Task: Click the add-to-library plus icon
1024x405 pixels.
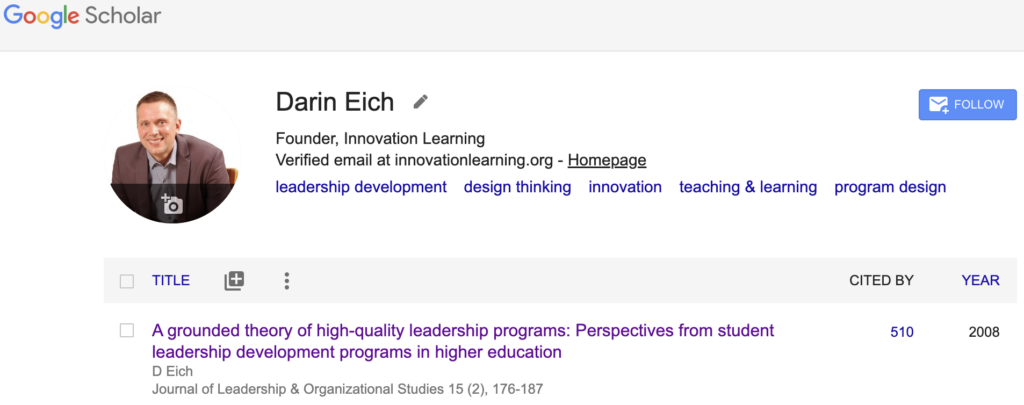Action: [x=234, y=281]
